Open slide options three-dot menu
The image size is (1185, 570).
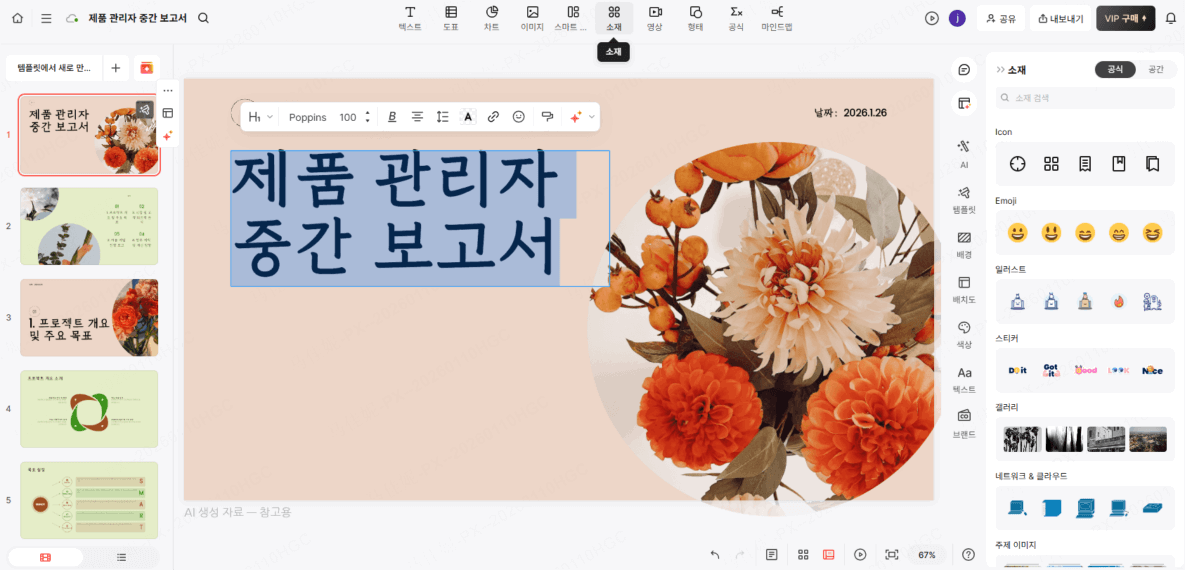click(x=168, y=90)
